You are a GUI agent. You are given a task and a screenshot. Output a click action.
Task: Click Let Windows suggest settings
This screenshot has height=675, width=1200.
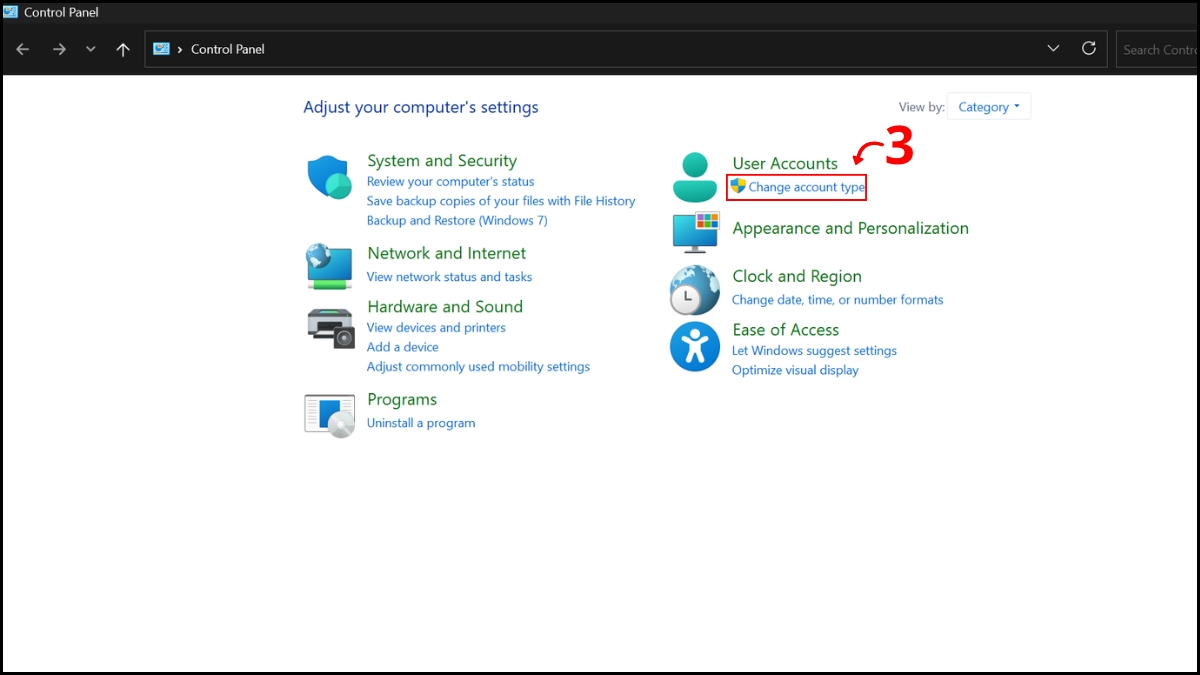pyautogui.click(x=814, y=351)
